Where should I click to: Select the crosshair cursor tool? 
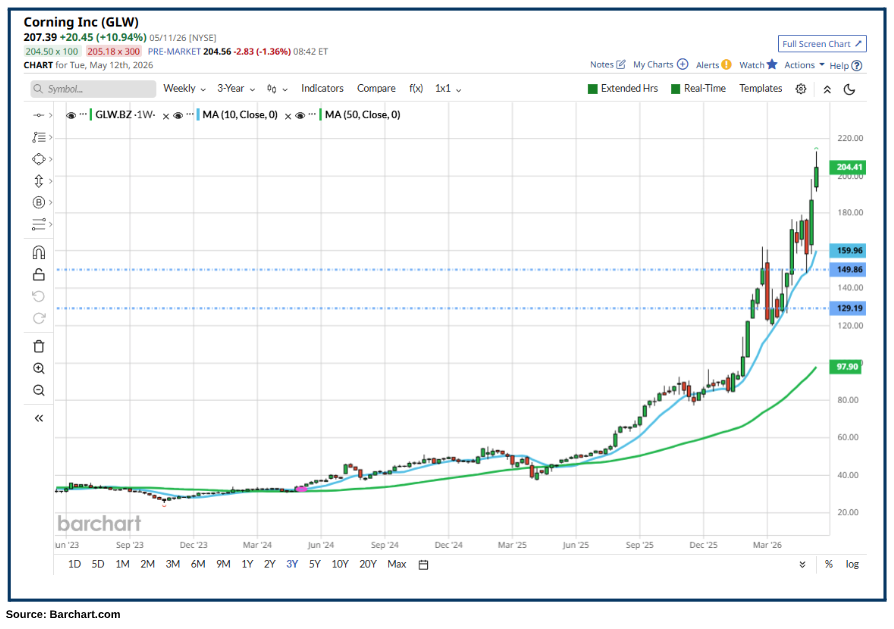pos(39,115)
